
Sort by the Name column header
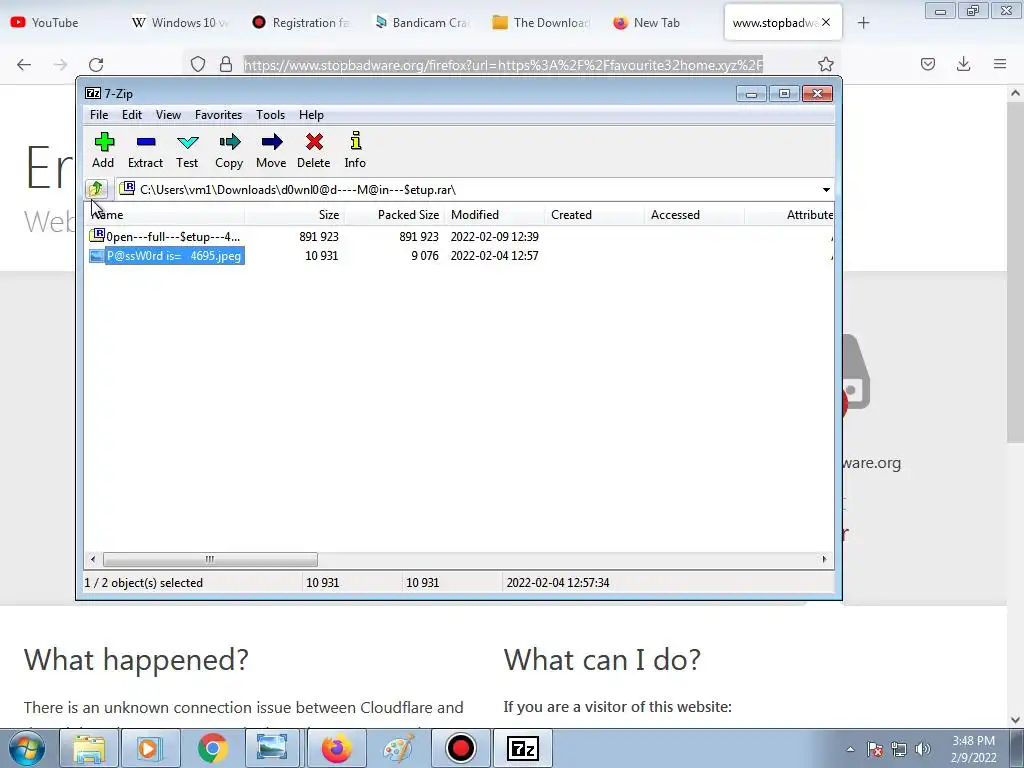click(x=165, y=215)
